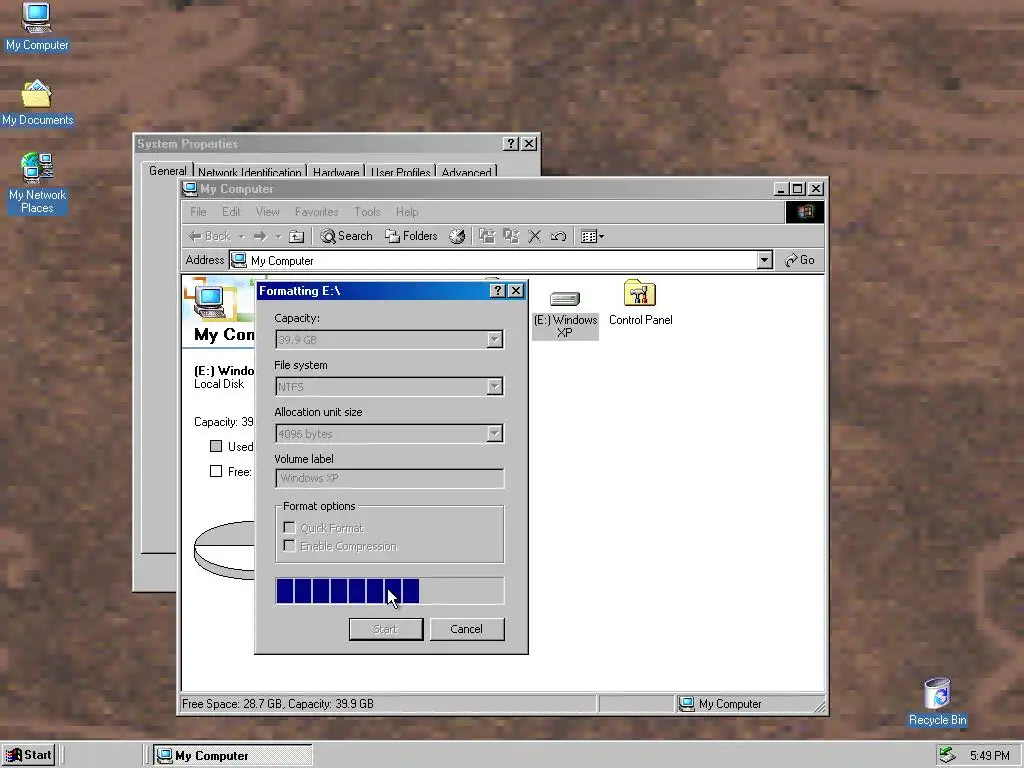Viewport: 1024px width, 768px height.
Task: Click the Move To toolbar icon
Action: click(x=487, y=236)
